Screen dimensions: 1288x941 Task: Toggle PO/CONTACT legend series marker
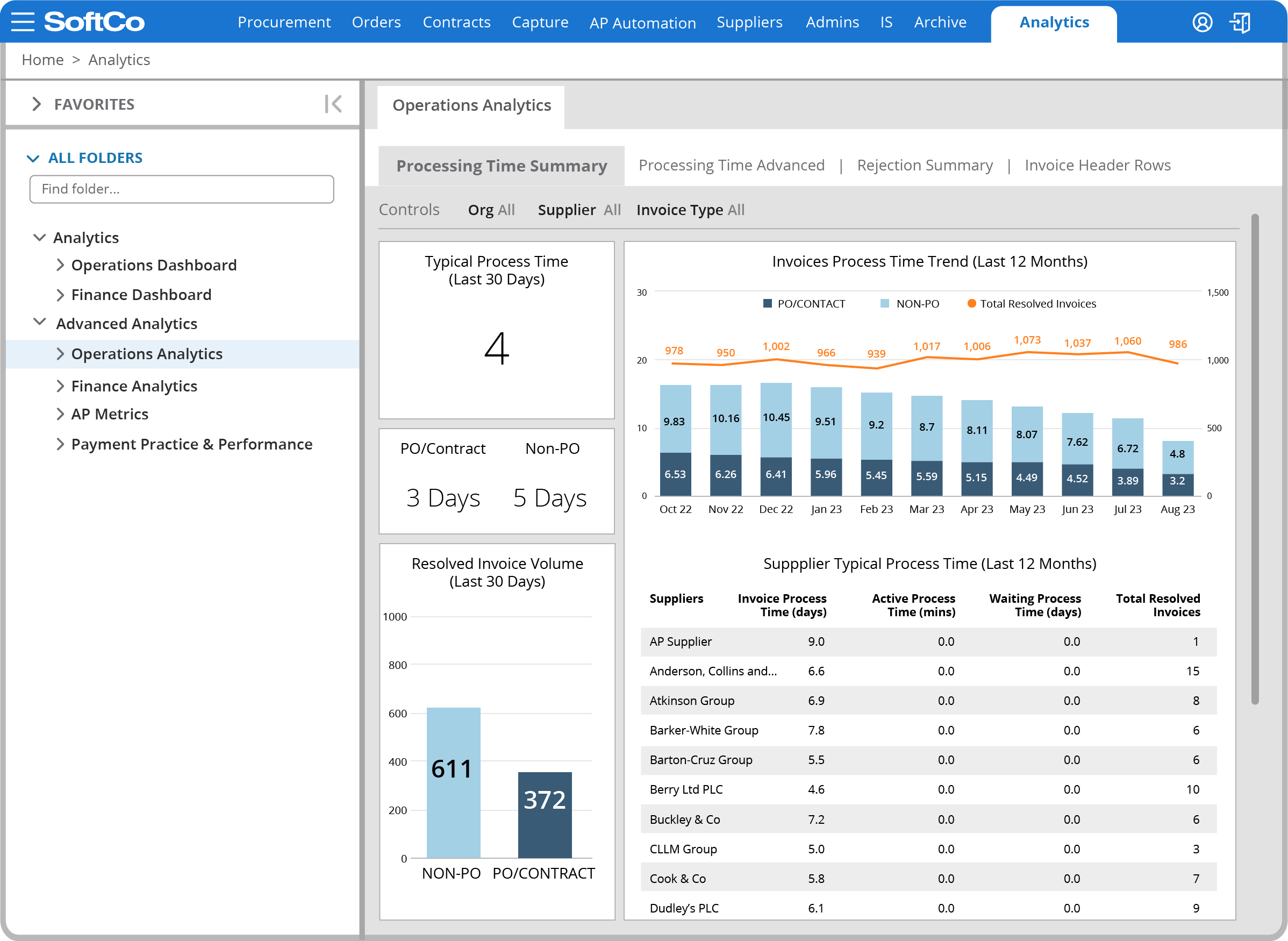click(768, 304)
